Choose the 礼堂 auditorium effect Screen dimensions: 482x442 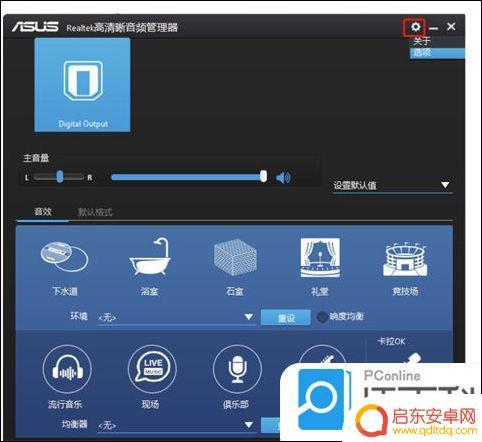tap(320, 268)
